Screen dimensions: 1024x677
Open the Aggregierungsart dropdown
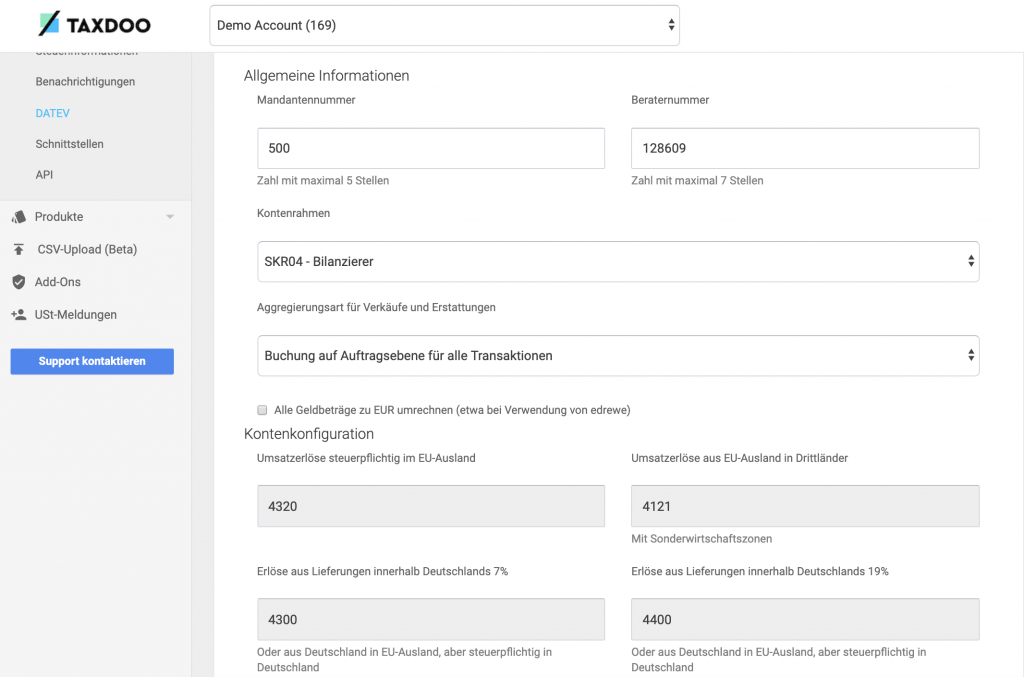pyautogui.click(x=618, y=356)
